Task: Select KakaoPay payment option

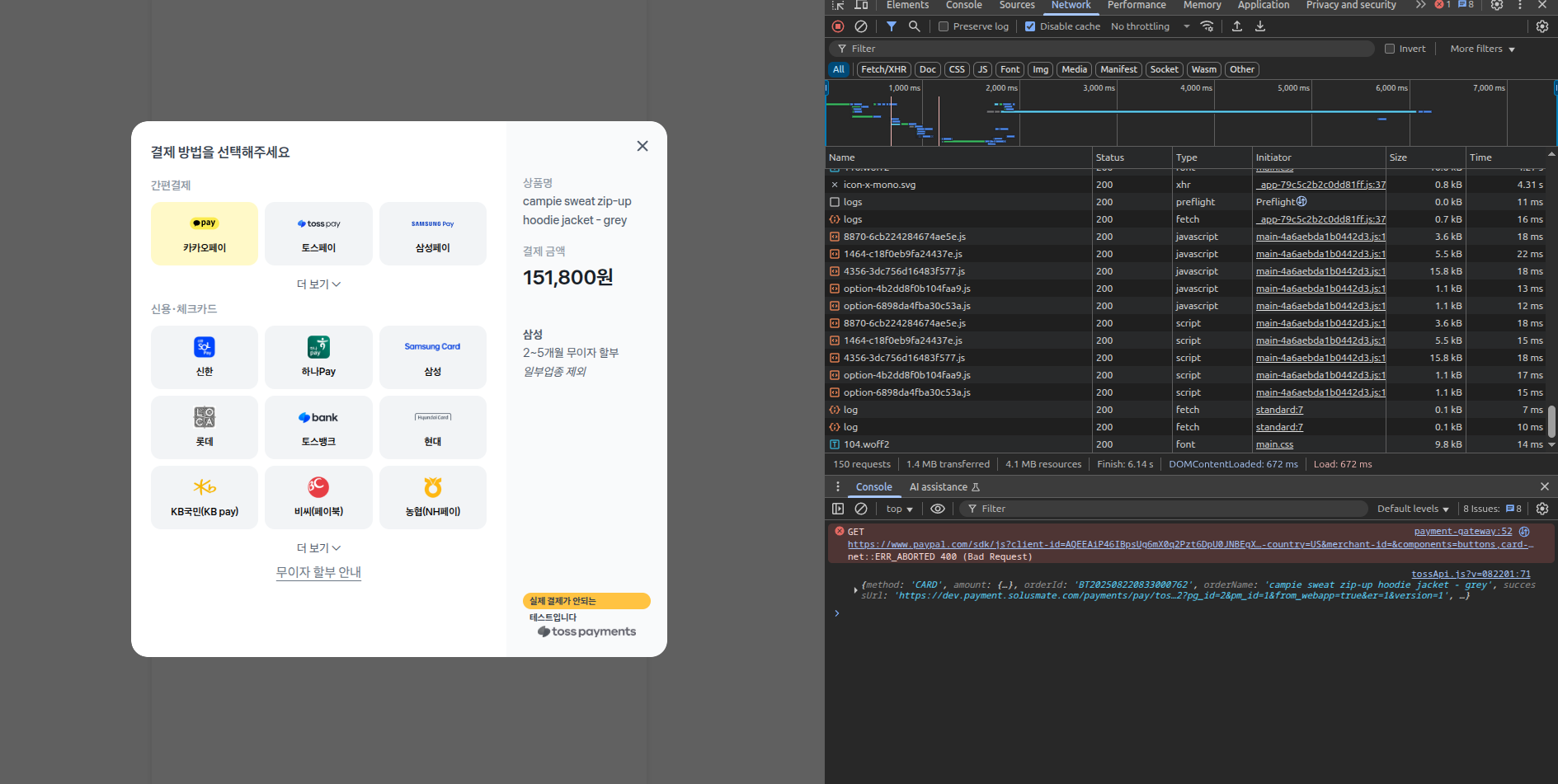Action: 205,234
